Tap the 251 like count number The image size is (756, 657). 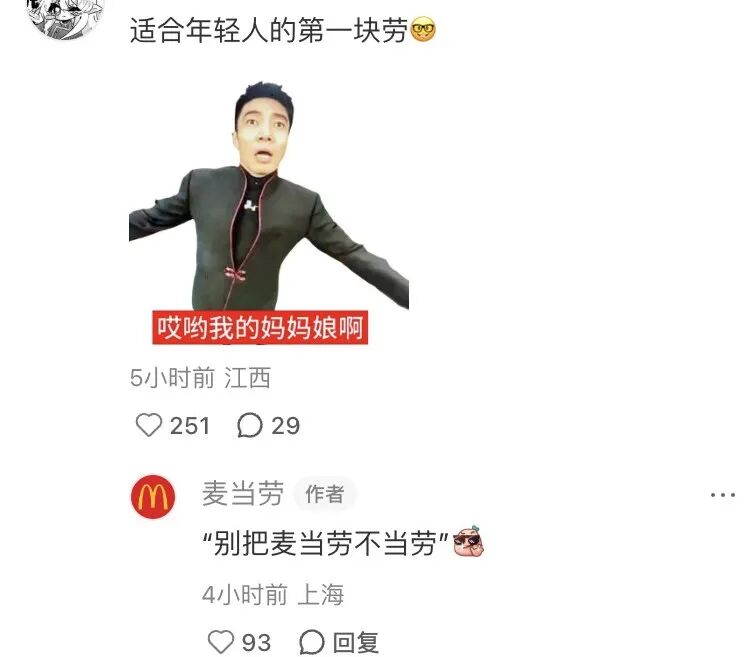(x=190, y=426)
